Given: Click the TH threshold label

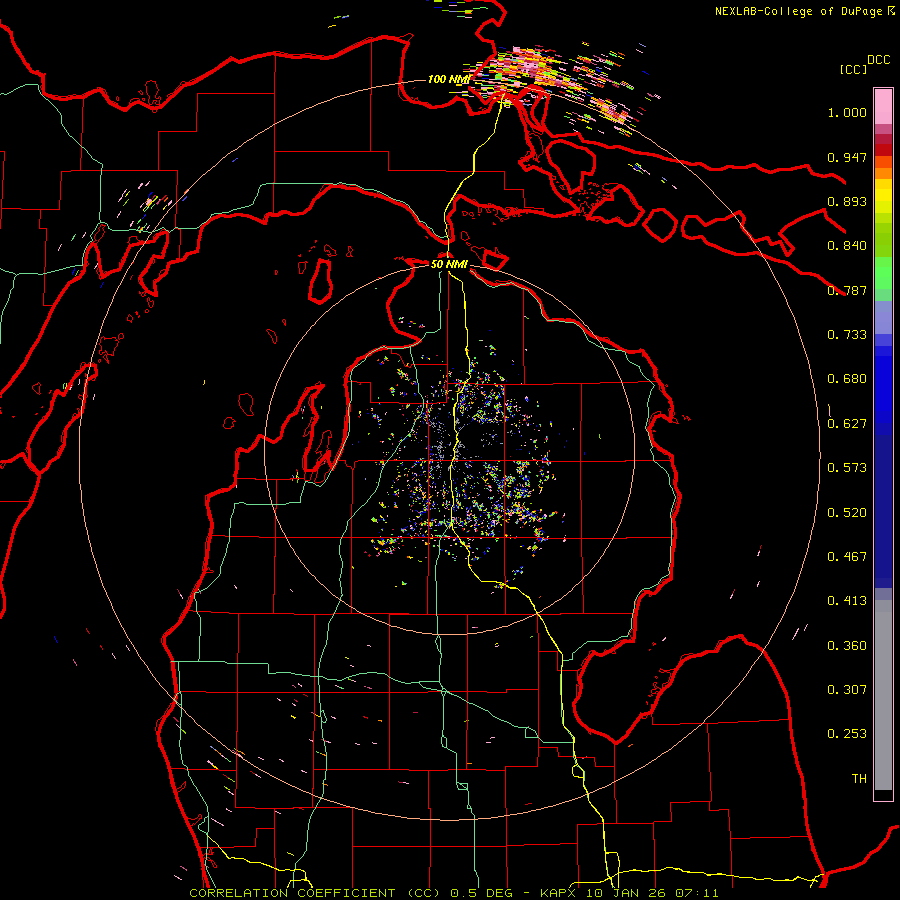Looking at the screenshot, I should pos(859,779).
